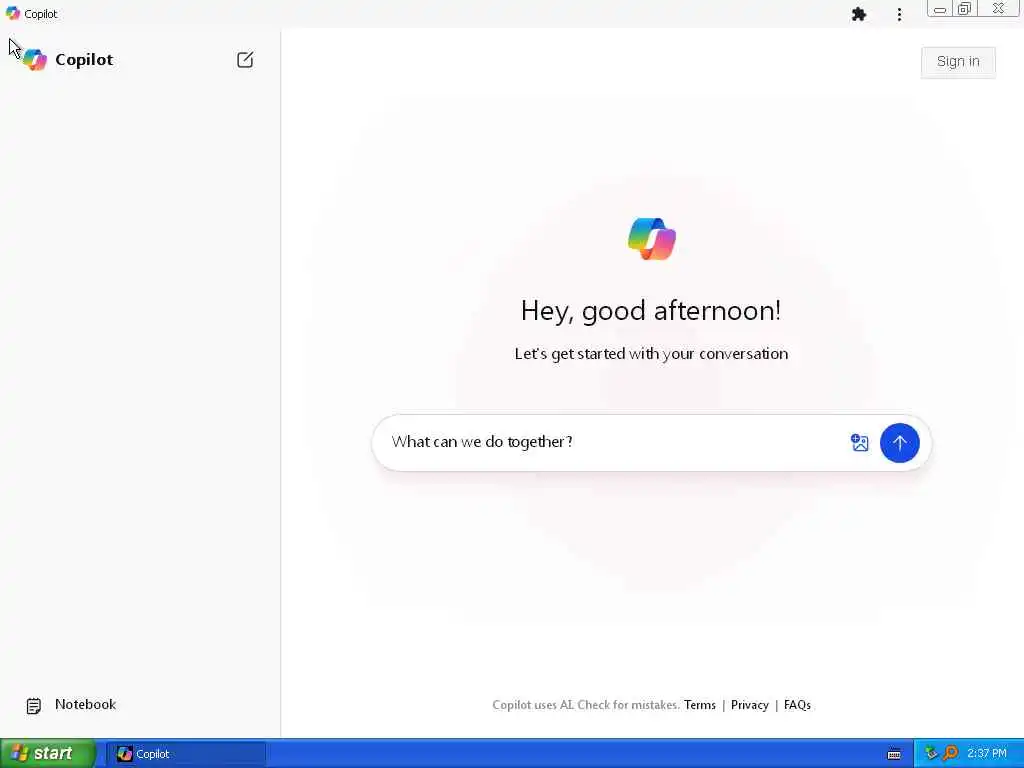The image size is (1024, 768).
Task: Restore down the Copilot window
Action: coord(964,9)
